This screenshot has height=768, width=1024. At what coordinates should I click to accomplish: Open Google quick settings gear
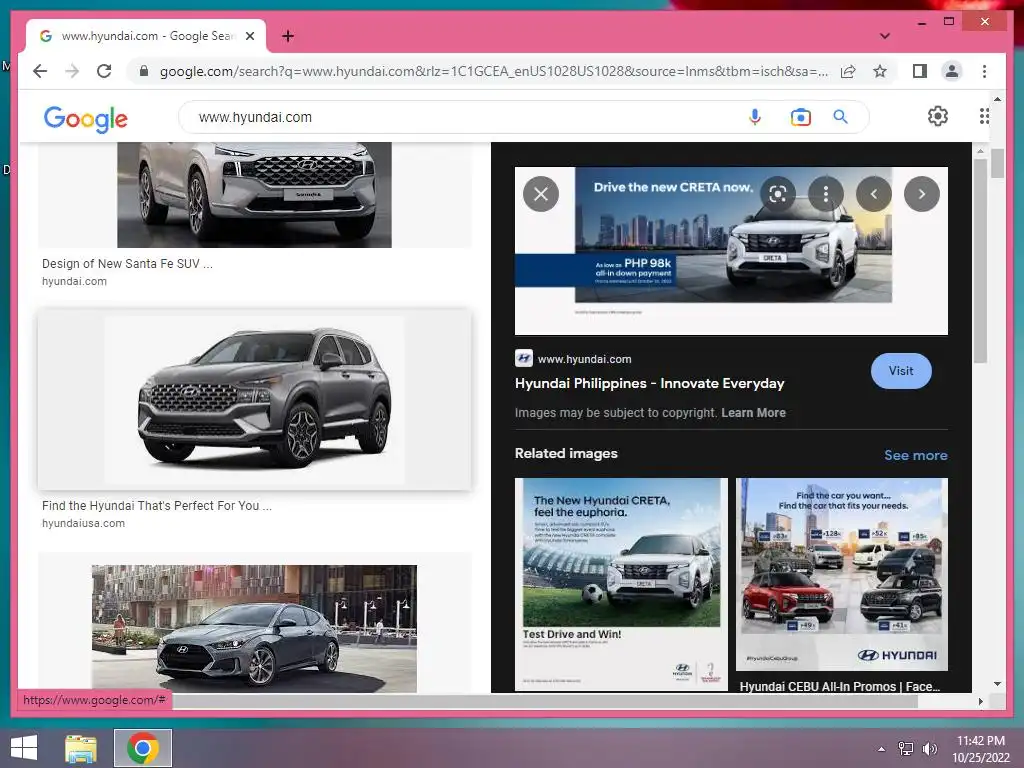pyautogui.click(x=937, y=116)
